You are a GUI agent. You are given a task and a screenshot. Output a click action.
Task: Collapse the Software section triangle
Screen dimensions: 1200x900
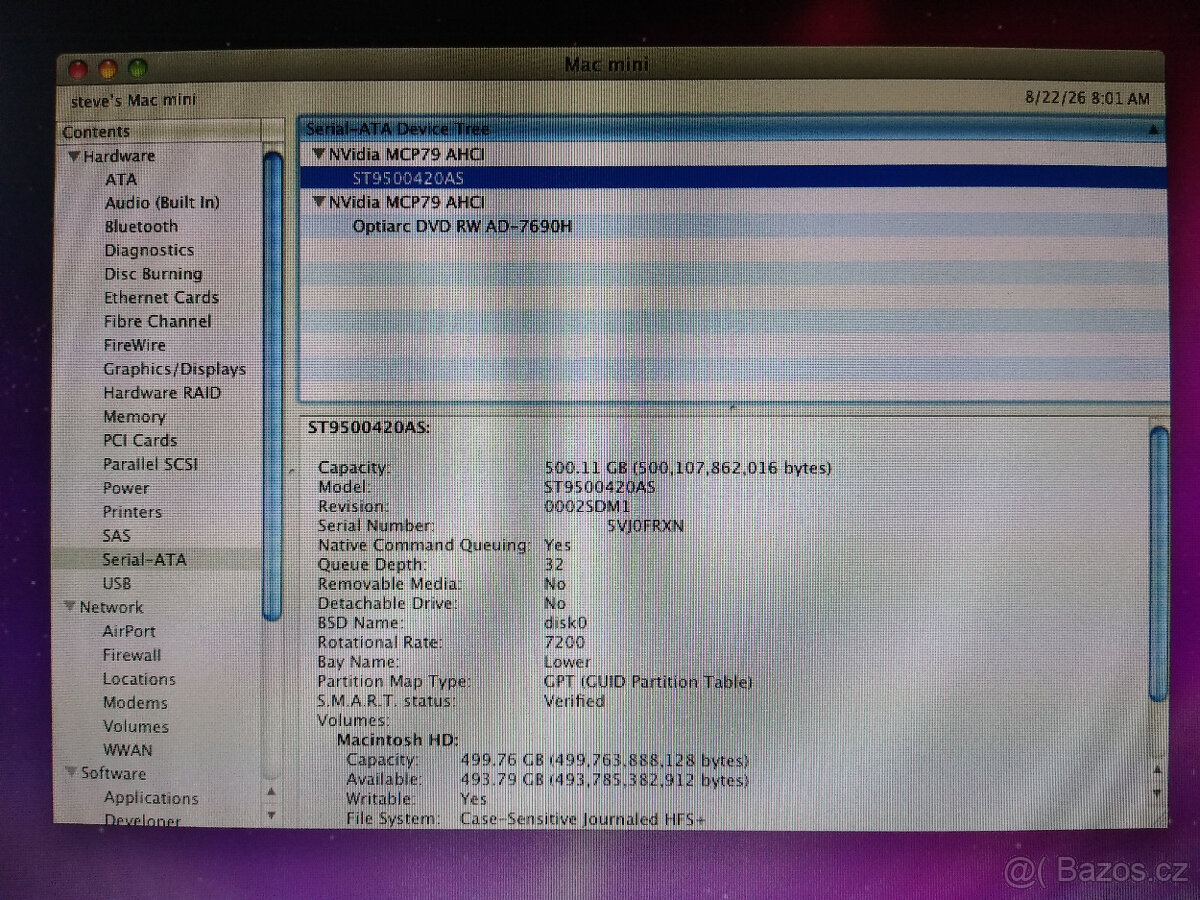[71, 772]
